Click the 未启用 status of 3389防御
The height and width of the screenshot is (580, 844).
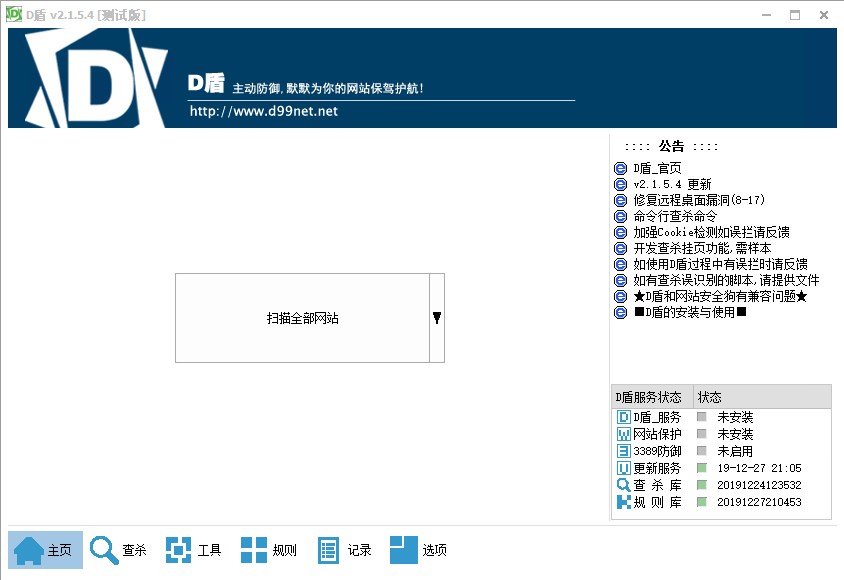[735, 451]
